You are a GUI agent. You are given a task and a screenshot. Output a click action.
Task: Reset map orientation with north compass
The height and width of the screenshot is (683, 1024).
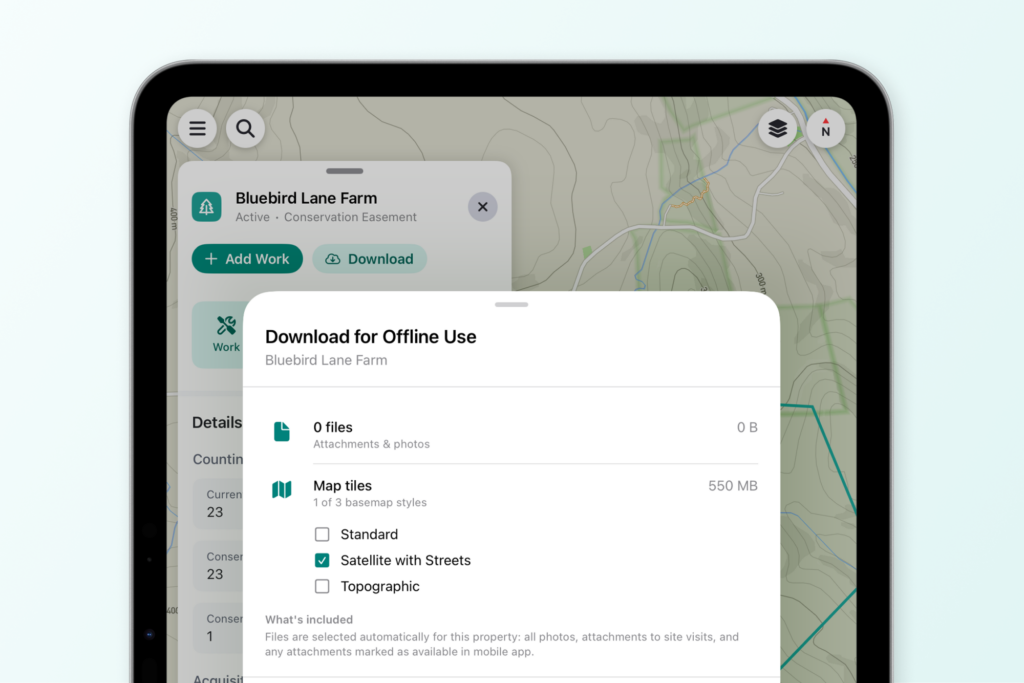tap(825, 129)
